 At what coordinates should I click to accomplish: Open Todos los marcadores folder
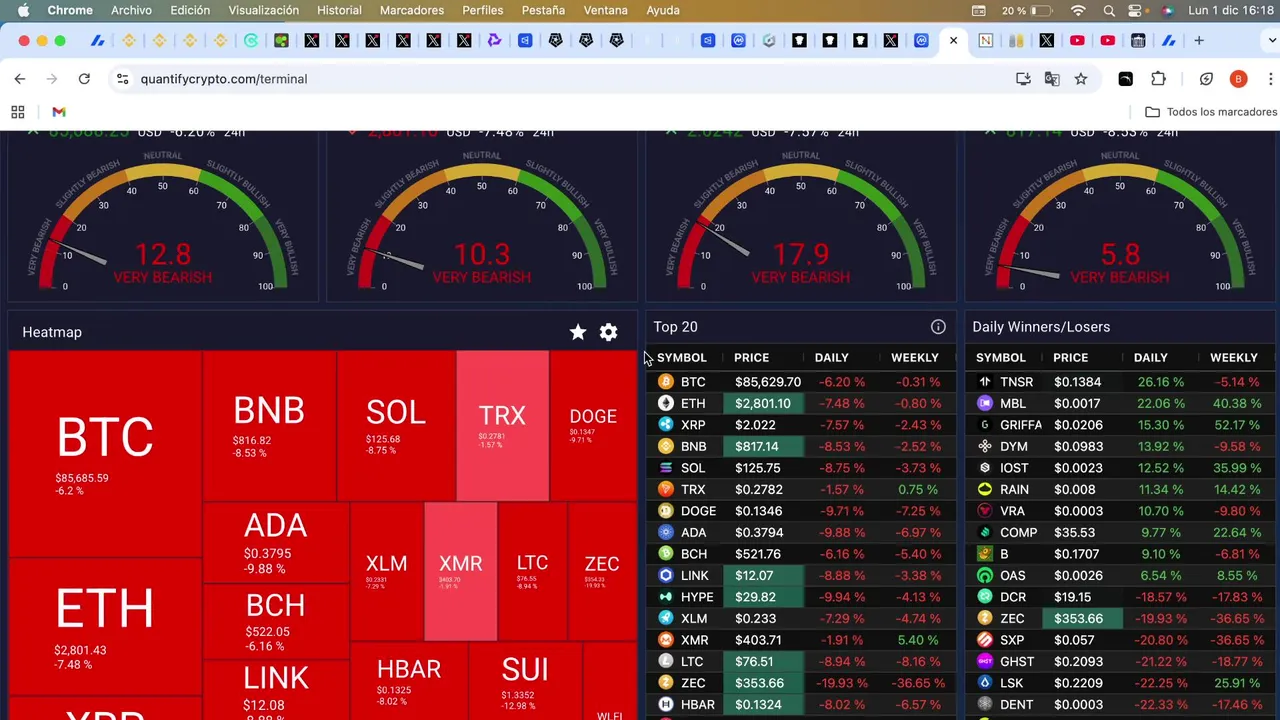[x=1211, y=112]
